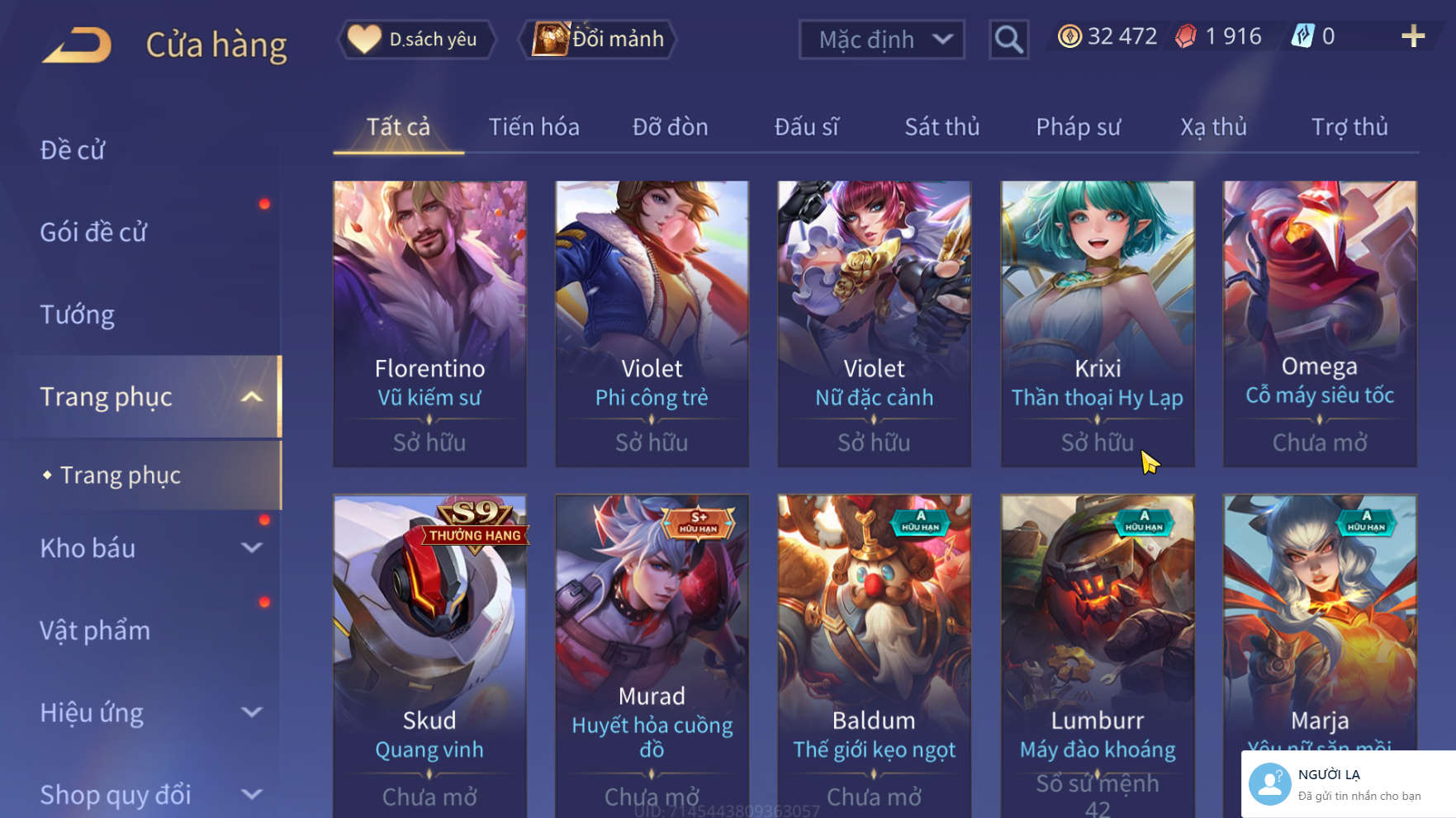1456x818 pixels.
Task: Open Đổi mảnh fragment exchange
Action: pyautogui.click(x=597, y=39)
